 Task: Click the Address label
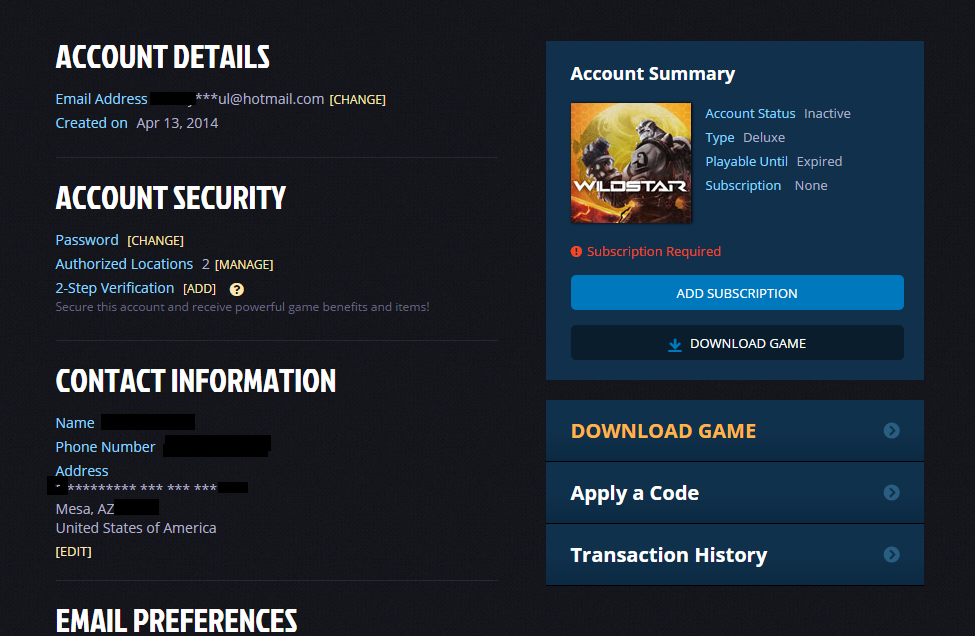point(82,471)
